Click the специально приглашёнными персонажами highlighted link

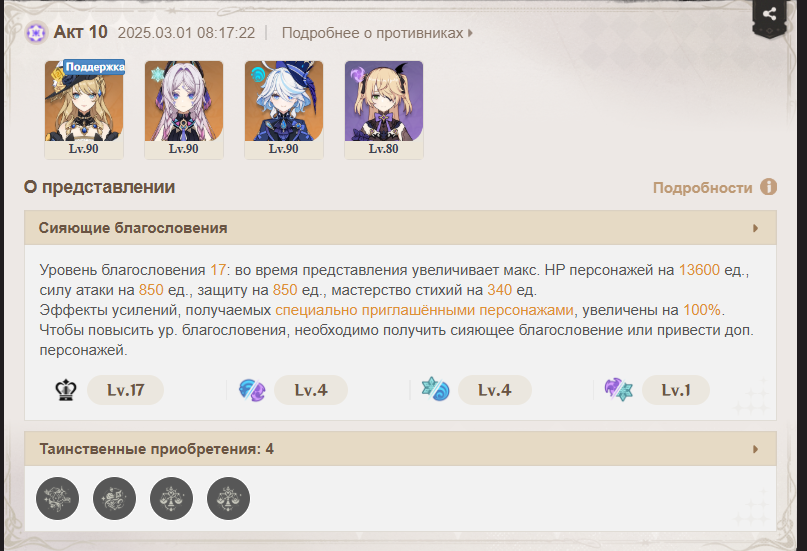(424, 310)
